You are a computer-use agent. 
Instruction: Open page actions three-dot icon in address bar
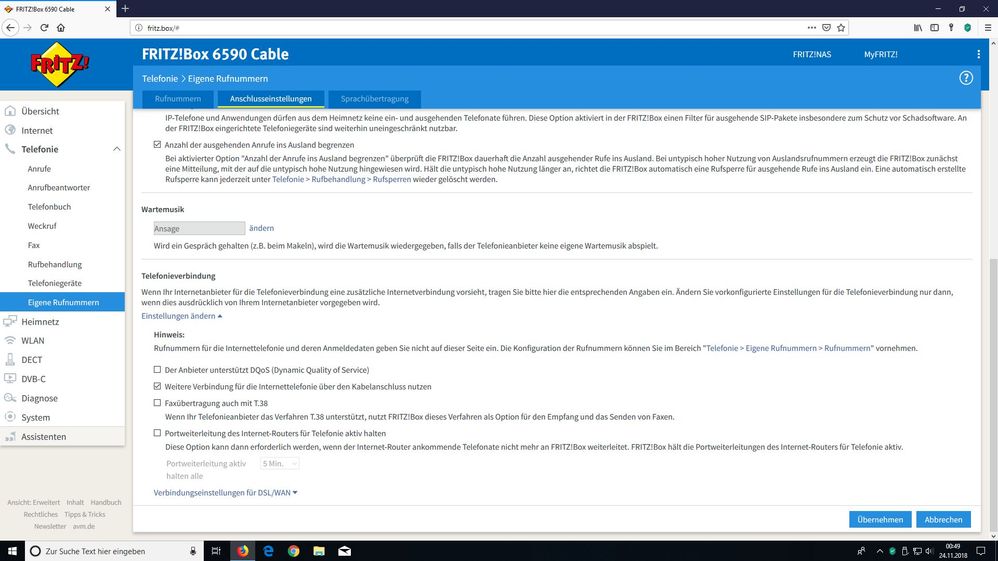click(812, 27)
